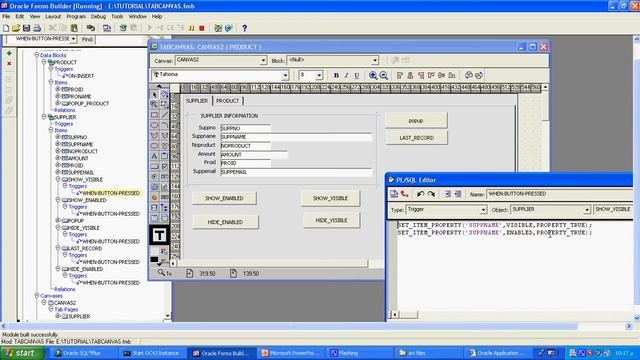Select the Radio Button tool in palette

(x=154, y=176)
